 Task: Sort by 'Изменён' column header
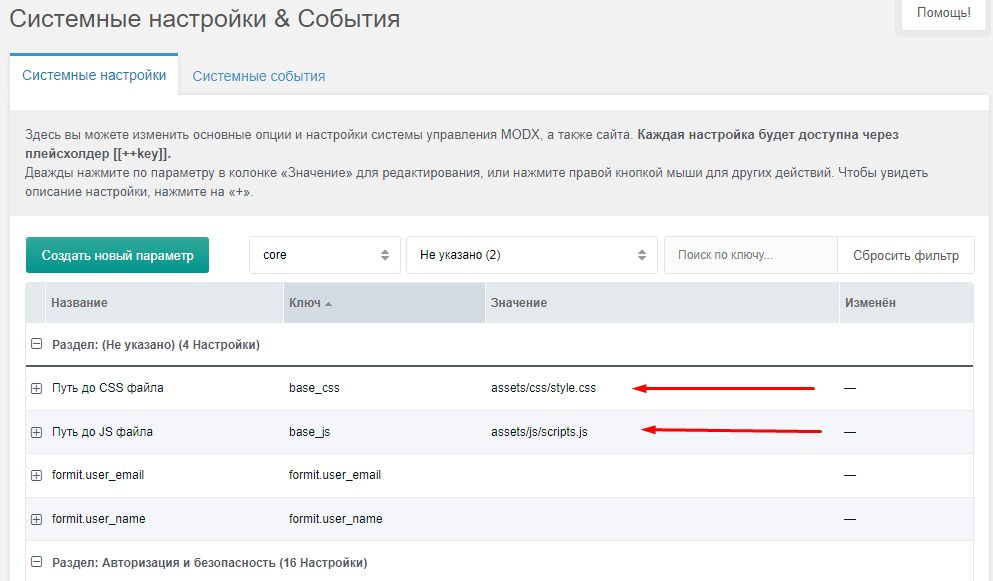pyautogui.click(x=906, y=303)
